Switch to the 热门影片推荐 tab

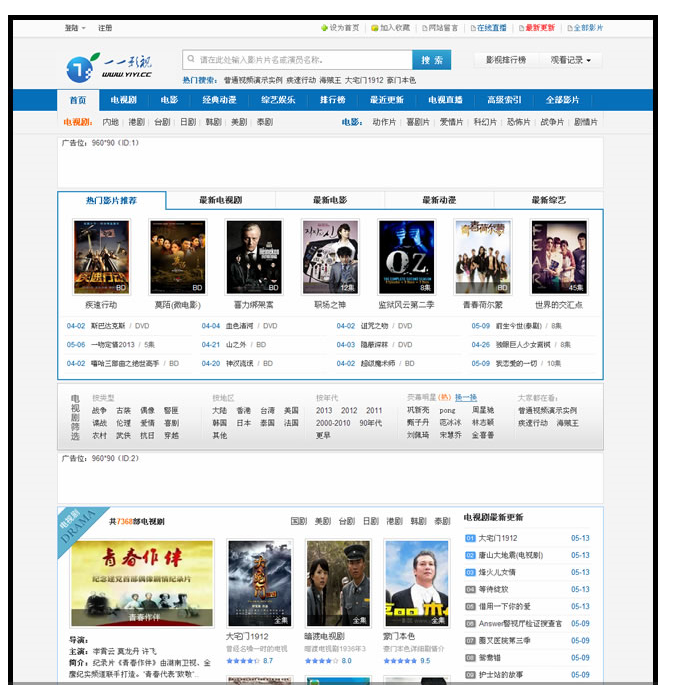[x=111, y=201]
